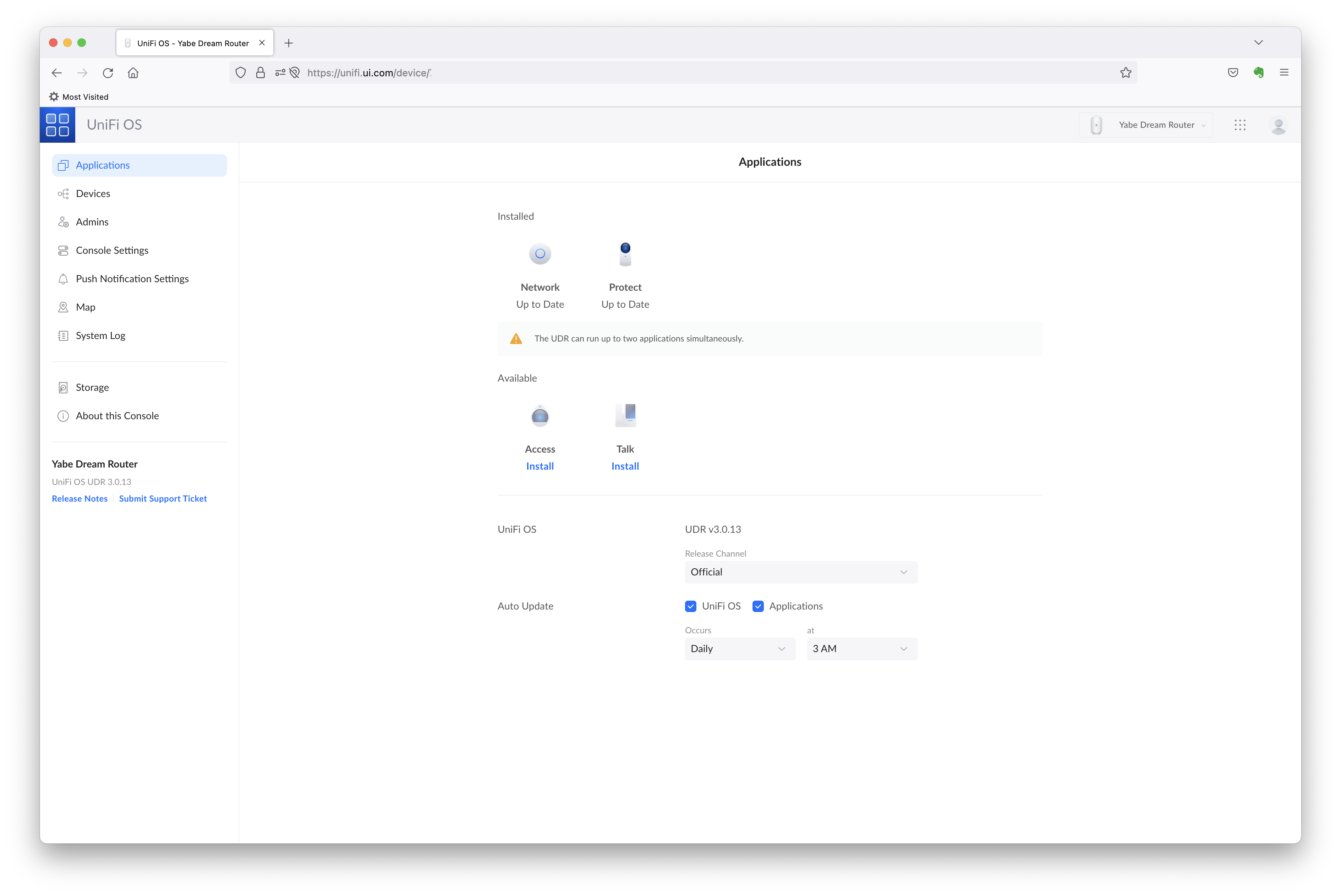The width and height of the screenshot is (1341, 896).
Task: Click the site security padlock icon
Action: [x=261, y=72]
